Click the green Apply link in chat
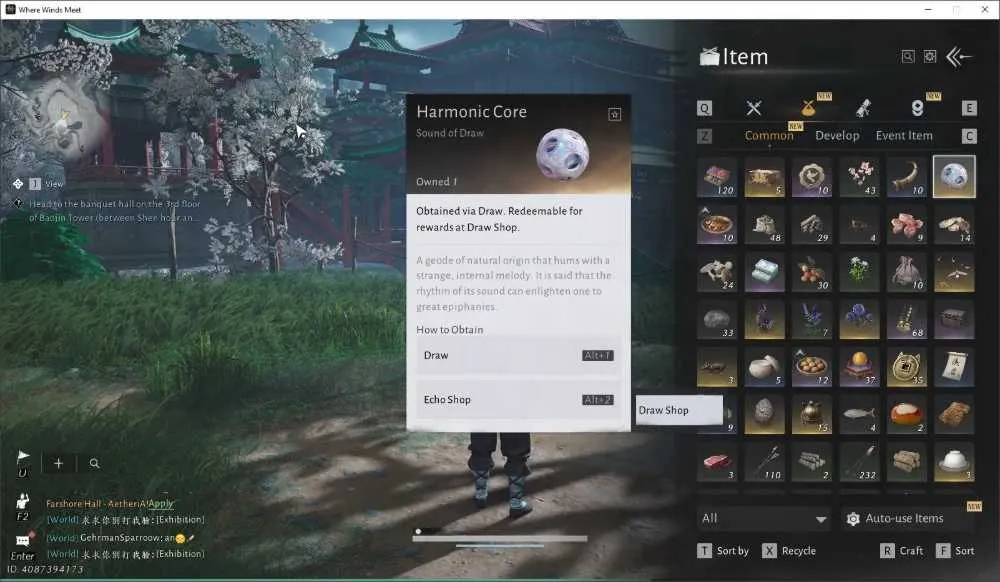This screenshot has width=1000, height=582. point(161,503)
